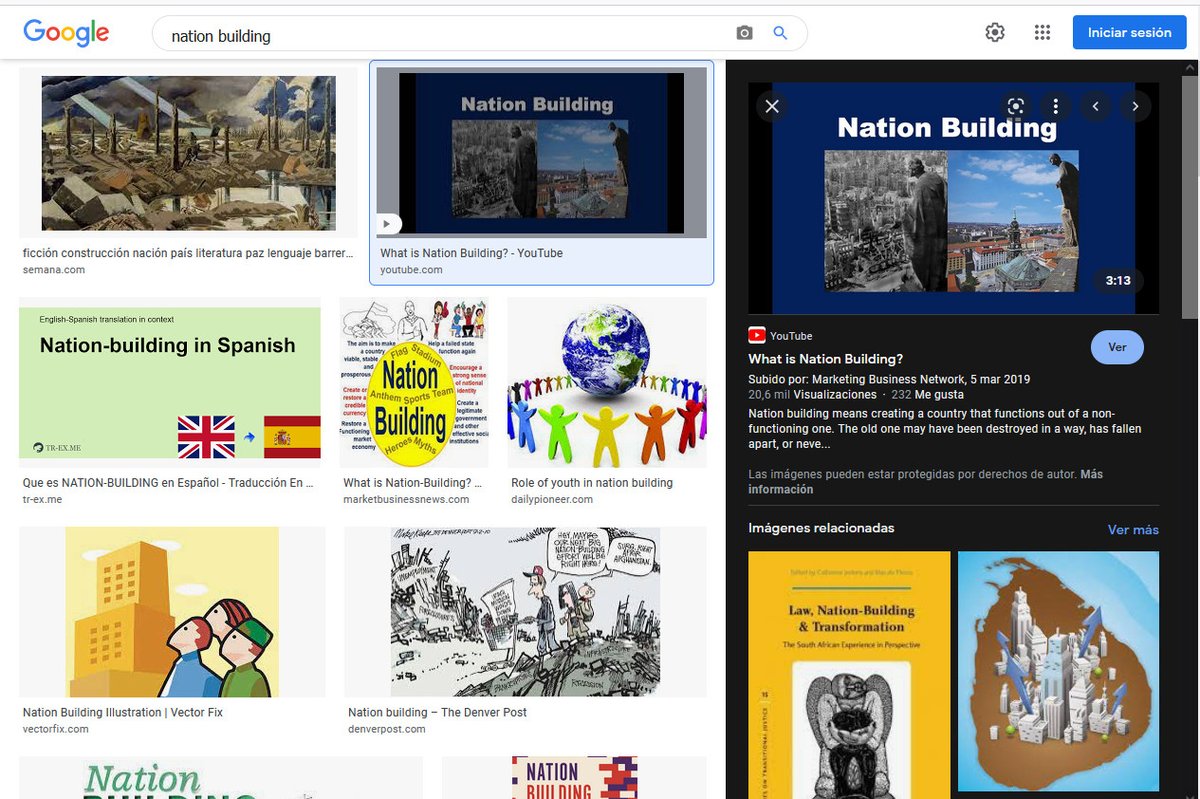The image size is (1200, 799).
Task: Click the blue magnifier search icon
Action: 781,34
